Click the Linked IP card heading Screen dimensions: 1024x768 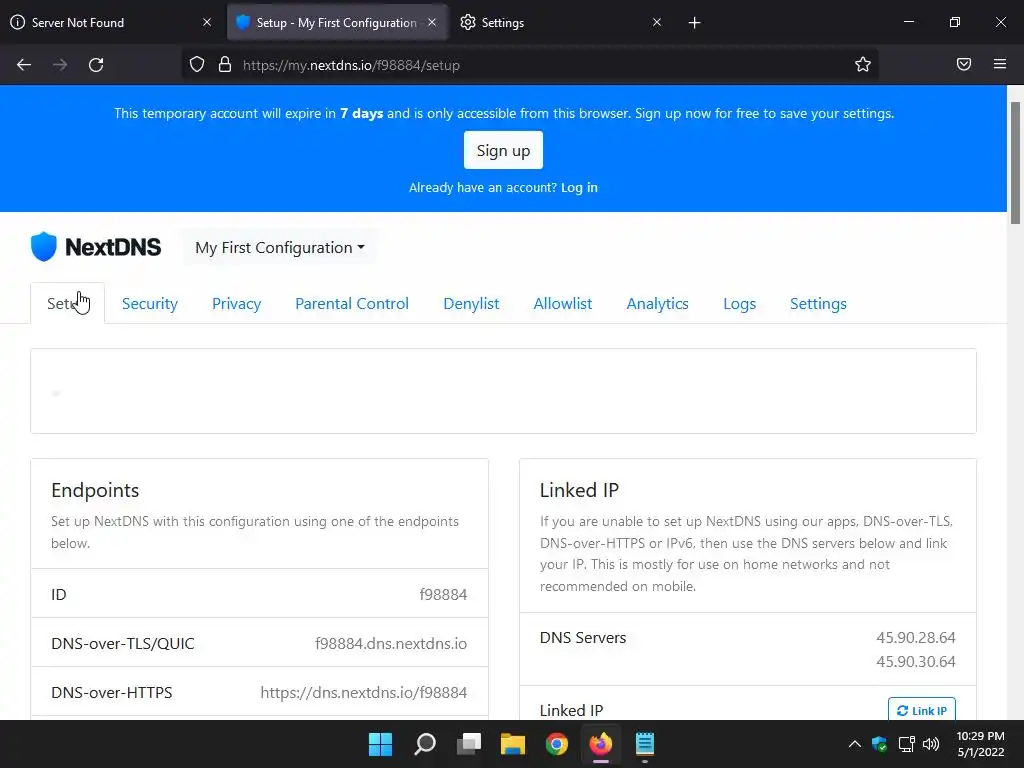tap(579, 490)
